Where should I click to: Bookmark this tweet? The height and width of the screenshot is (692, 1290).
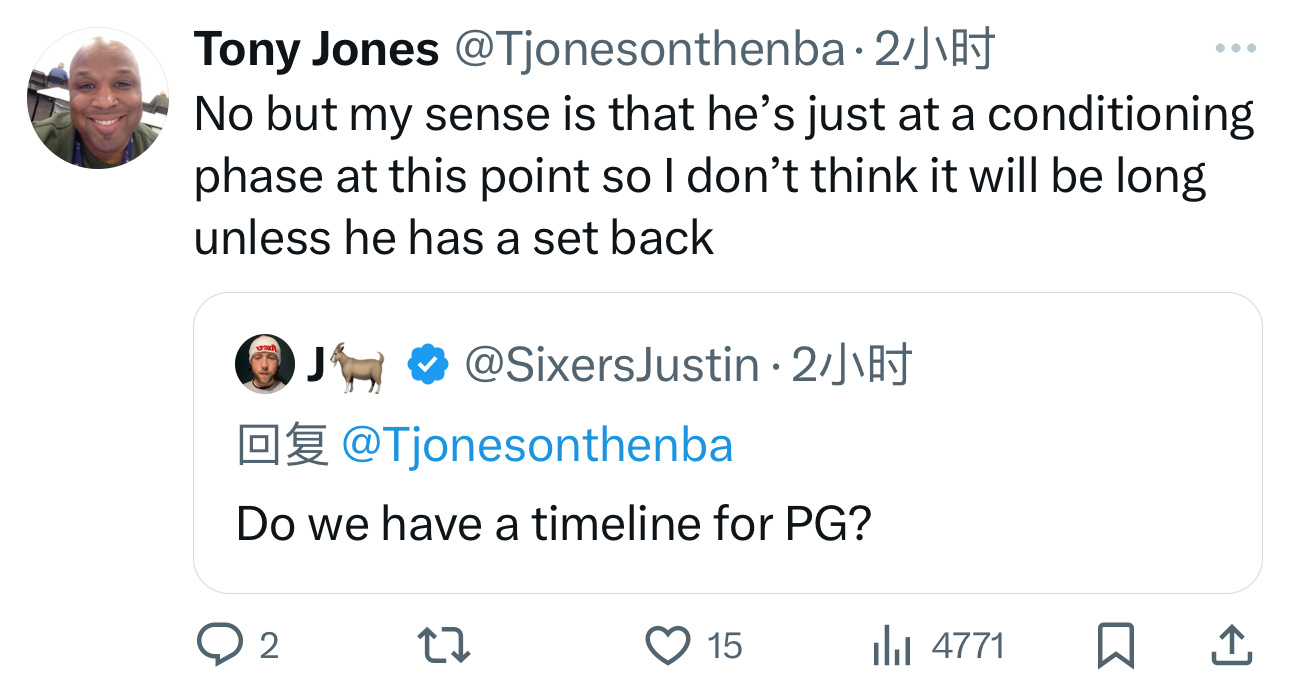pos(1116,646)
